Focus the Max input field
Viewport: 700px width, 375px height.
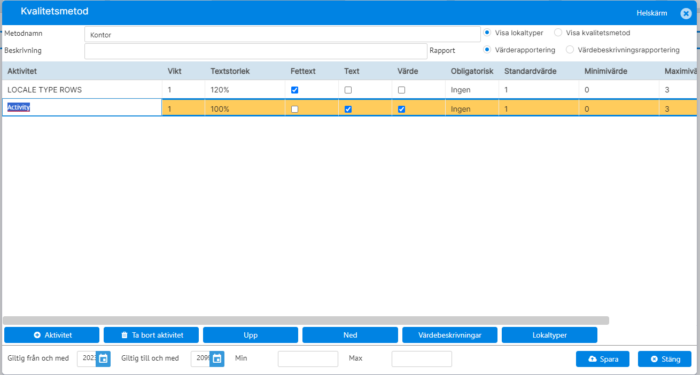pyautogui.click(x=421, y=358)
